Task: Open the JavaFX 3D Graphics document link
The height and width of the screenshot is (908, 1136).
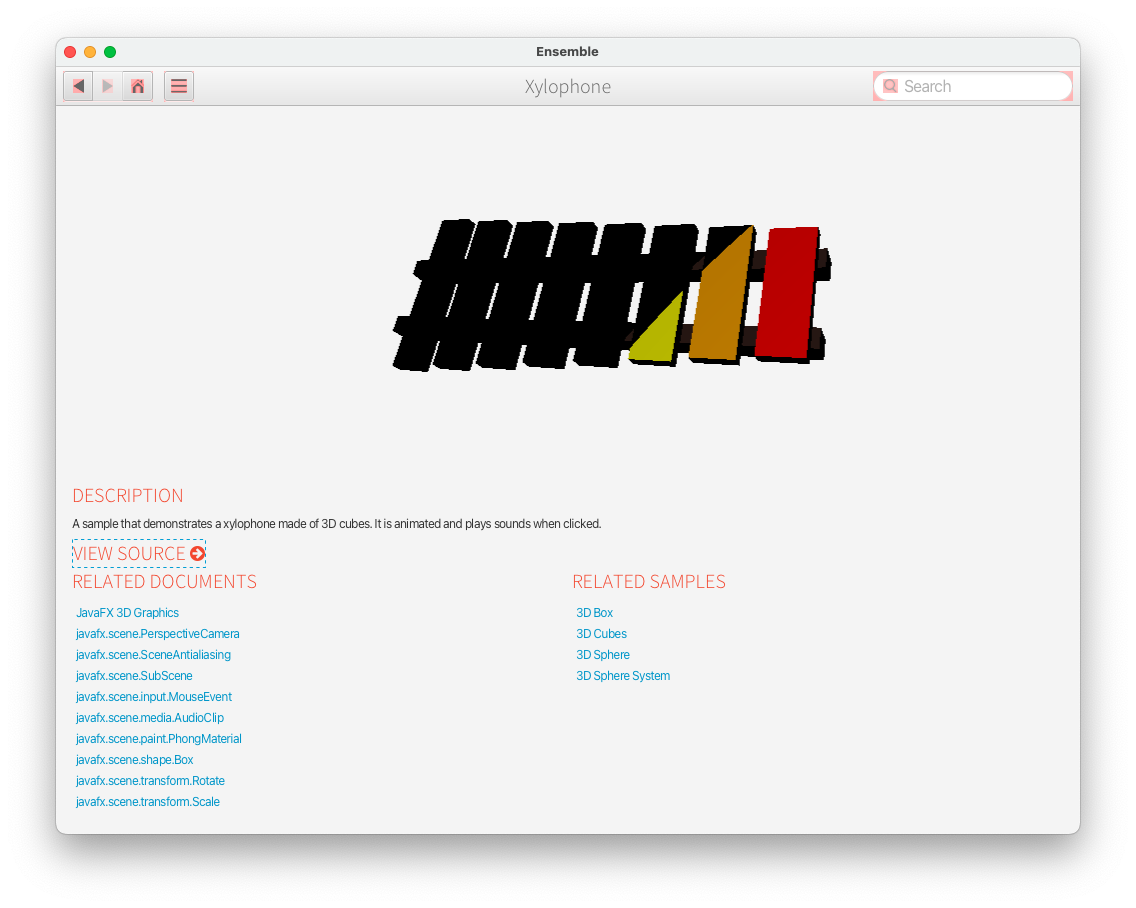Action: point(127,613)
